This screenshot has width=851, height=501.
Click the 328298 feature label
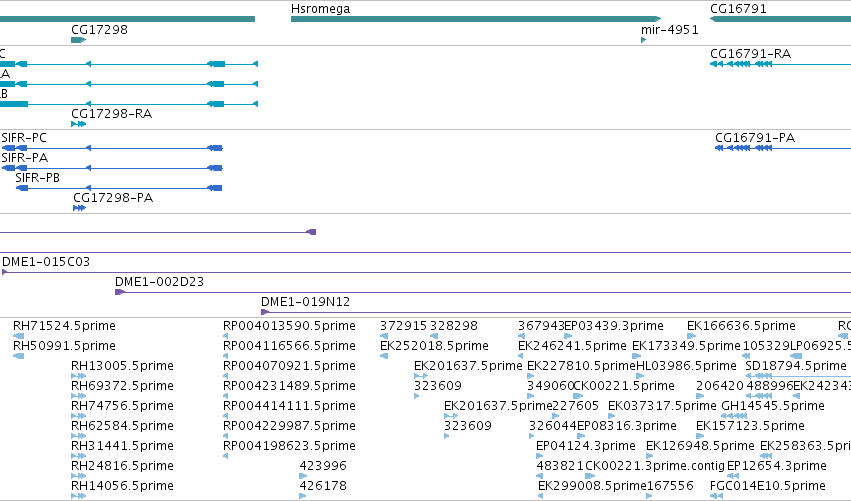pos(454,326)
